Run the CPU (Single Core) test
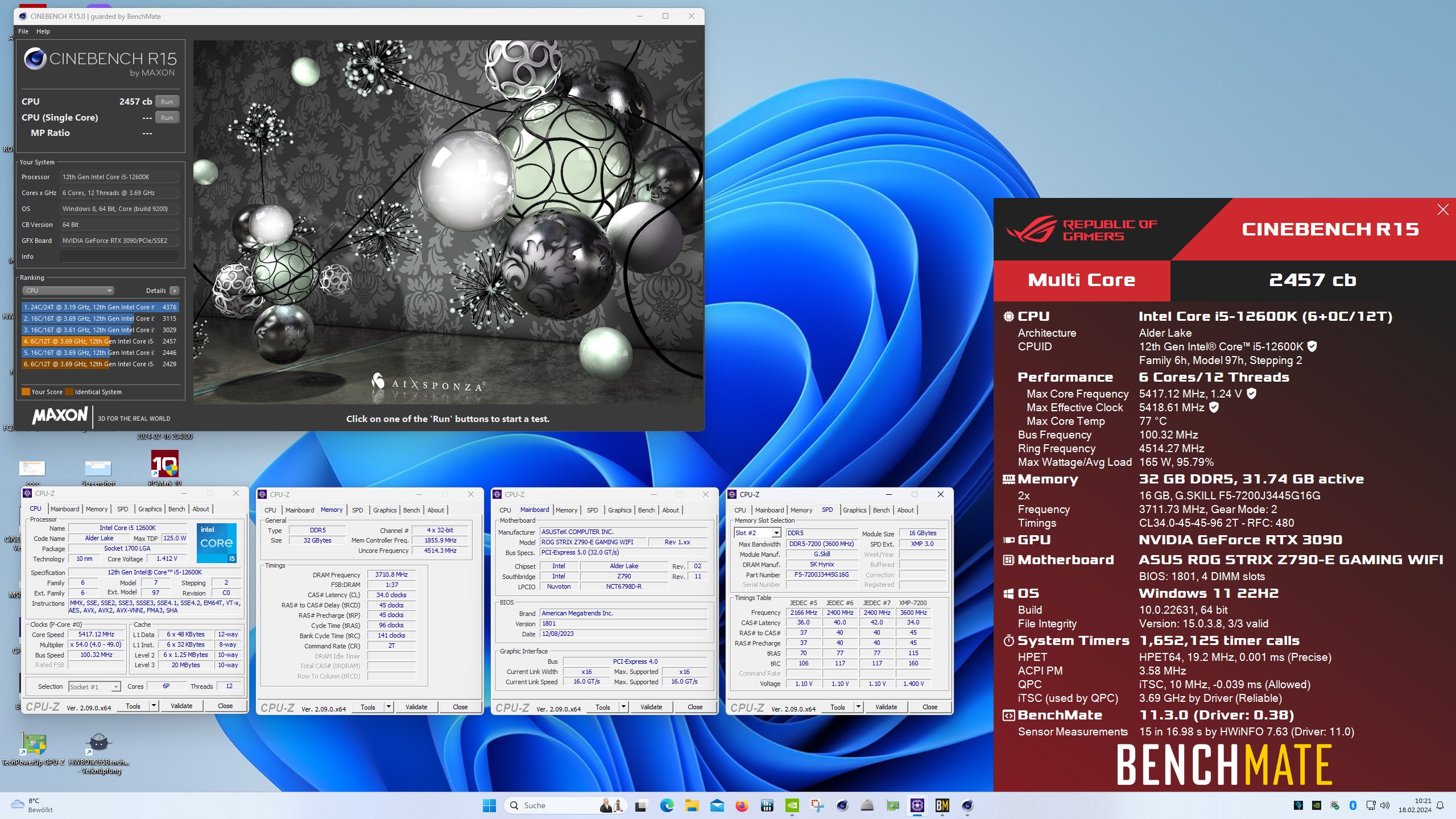 pos(167,118)
